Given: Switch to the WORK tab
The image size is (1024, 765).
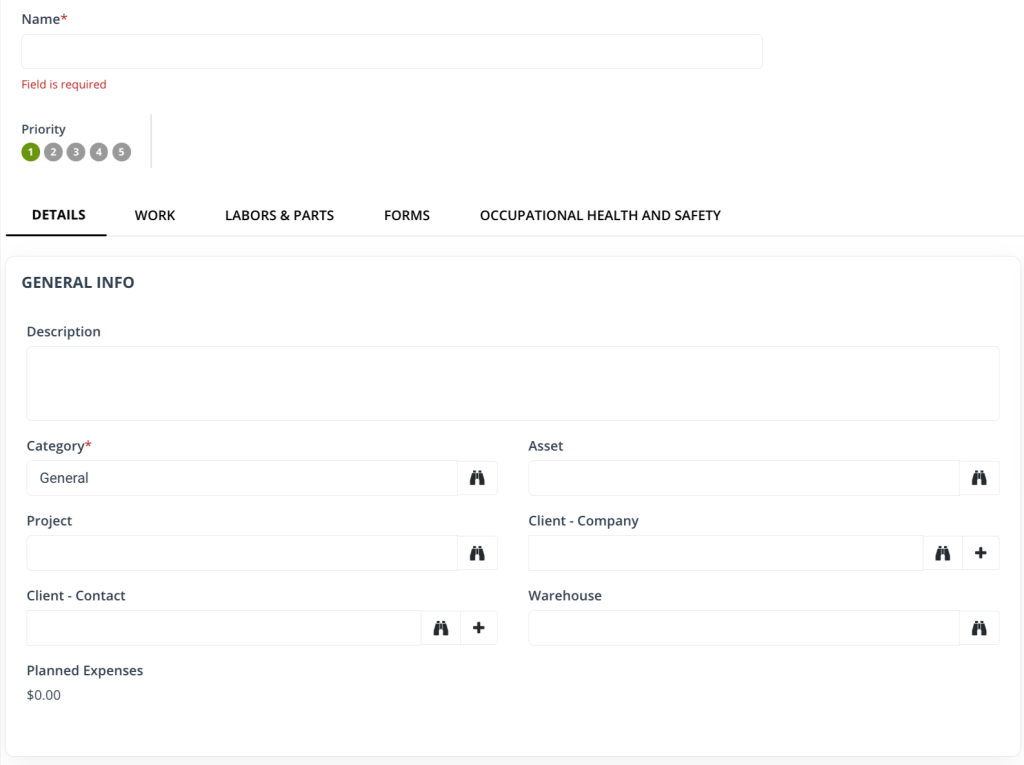Looking at the screenshot, I should [155, 215].
